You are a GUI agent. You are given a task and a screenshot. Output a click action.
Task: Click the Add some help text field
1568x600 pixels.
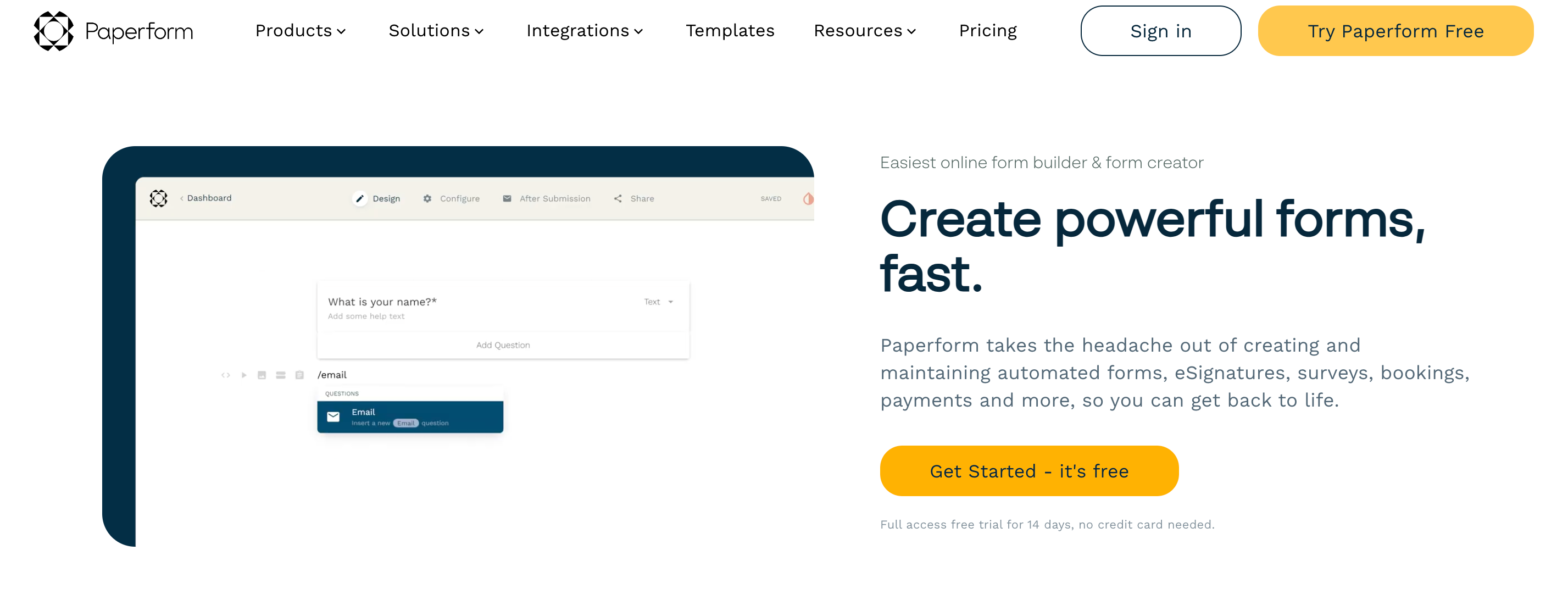tap(366, 316)
